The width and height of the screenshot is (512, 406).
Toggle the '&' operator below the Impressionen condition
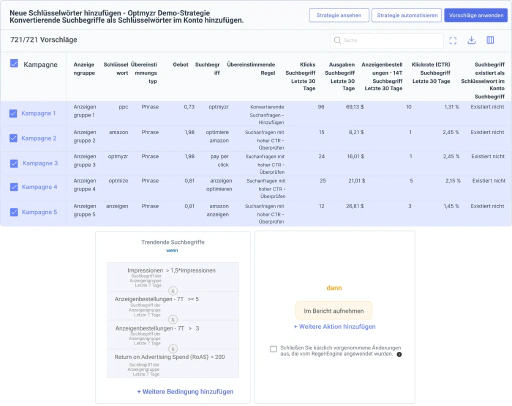click(173, 291)
